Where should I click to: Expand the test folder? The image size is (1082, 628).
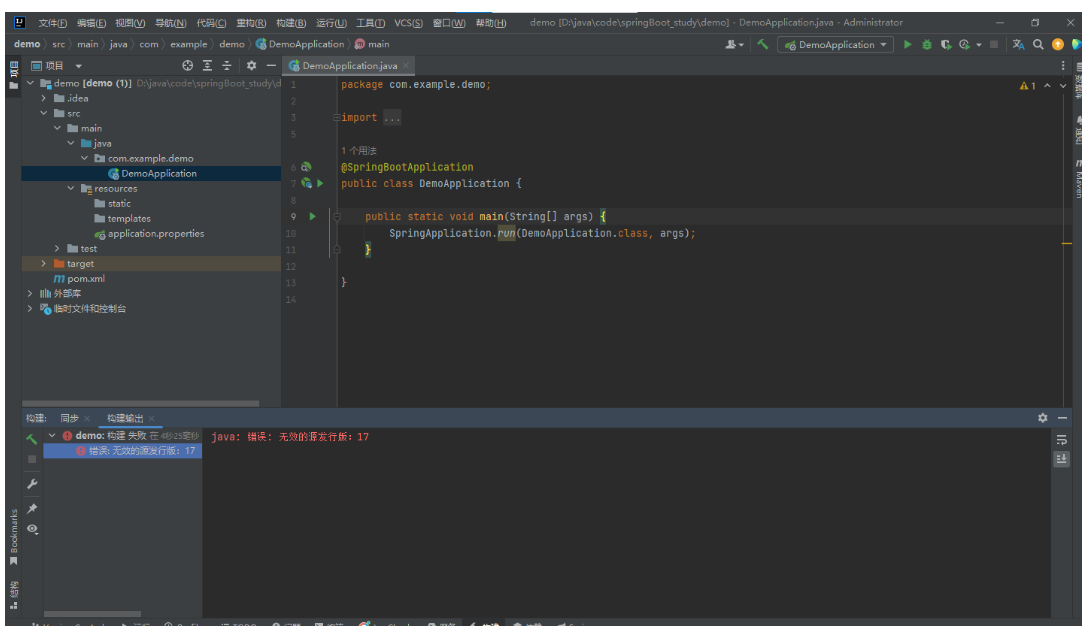tap(57, 248)
